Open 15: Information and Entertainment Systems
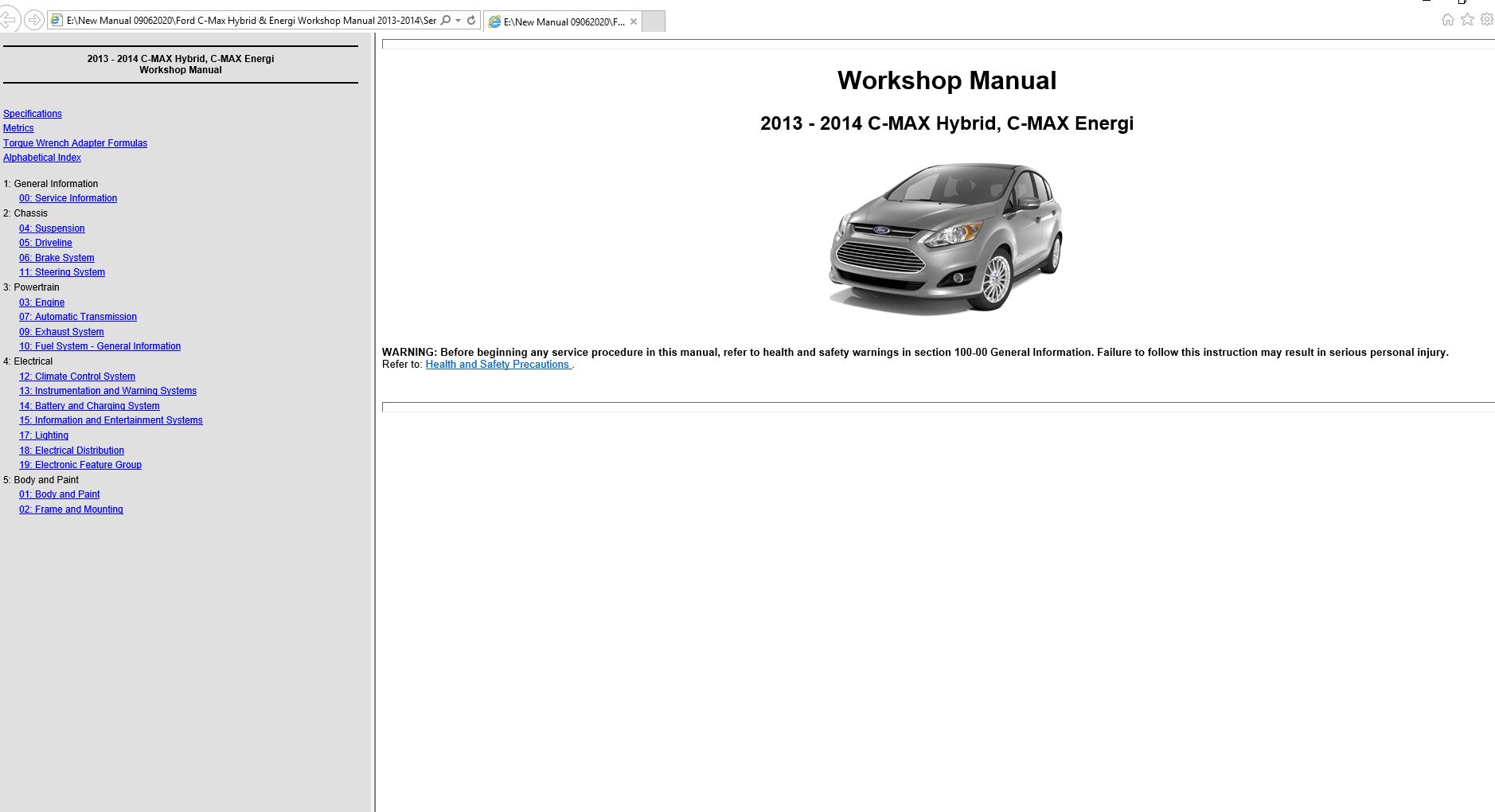The image size is (1495, 812). (111, 420)
